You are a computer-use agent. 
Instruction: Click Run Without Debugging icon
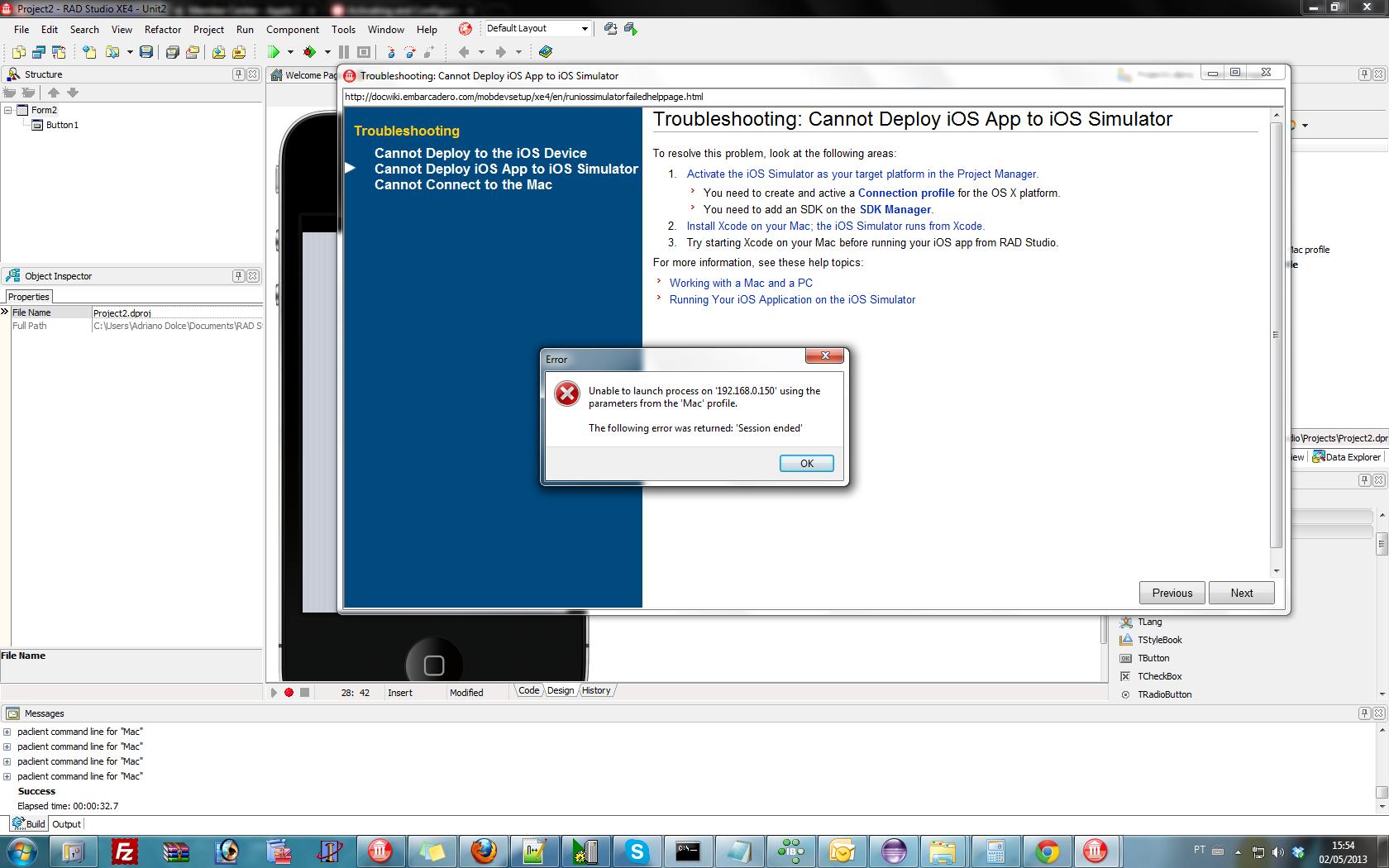click(x=309, y=52)
